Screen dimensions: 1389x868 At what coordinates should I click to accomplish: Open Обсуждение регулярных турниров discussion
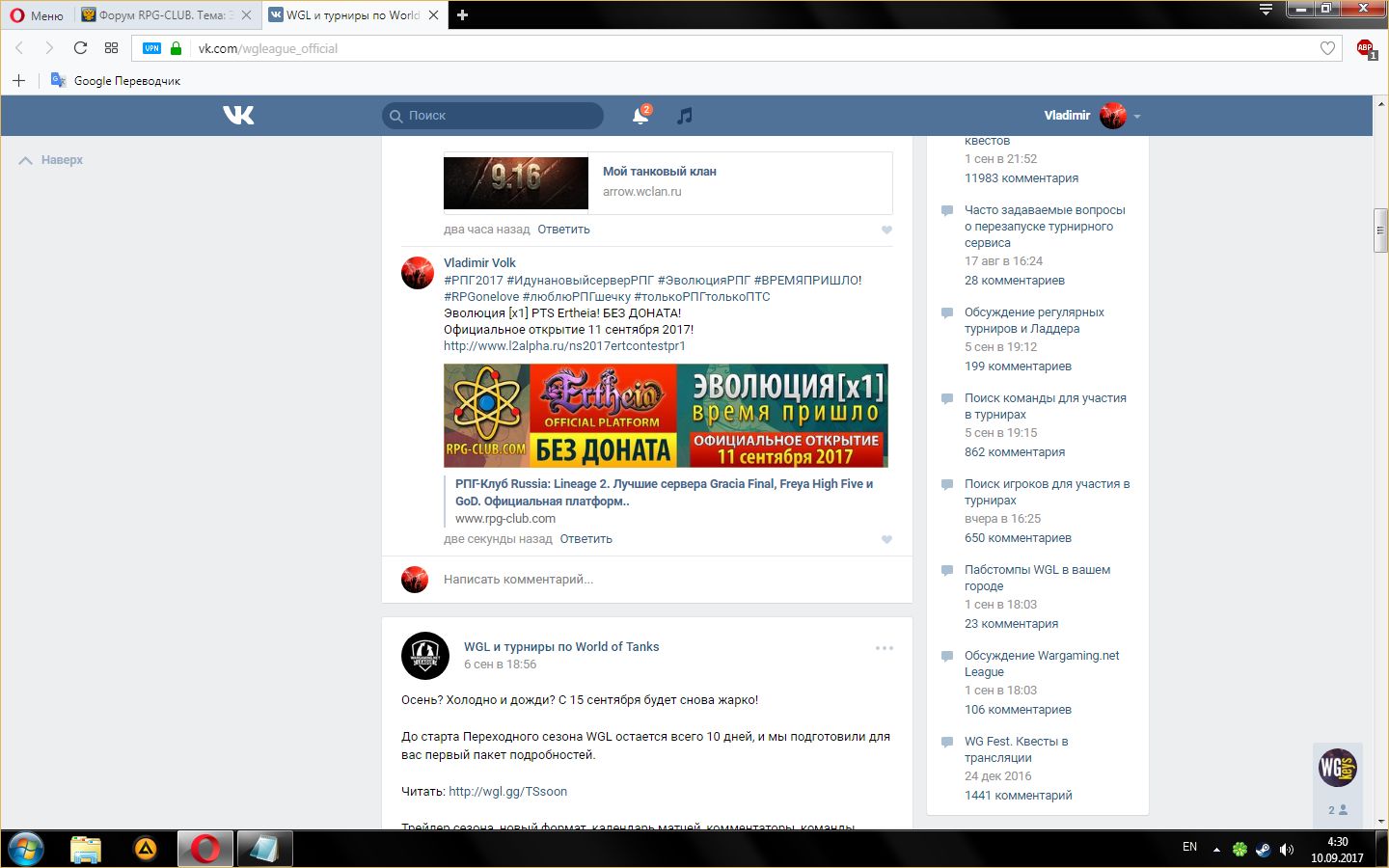(x=1034, y=320)
